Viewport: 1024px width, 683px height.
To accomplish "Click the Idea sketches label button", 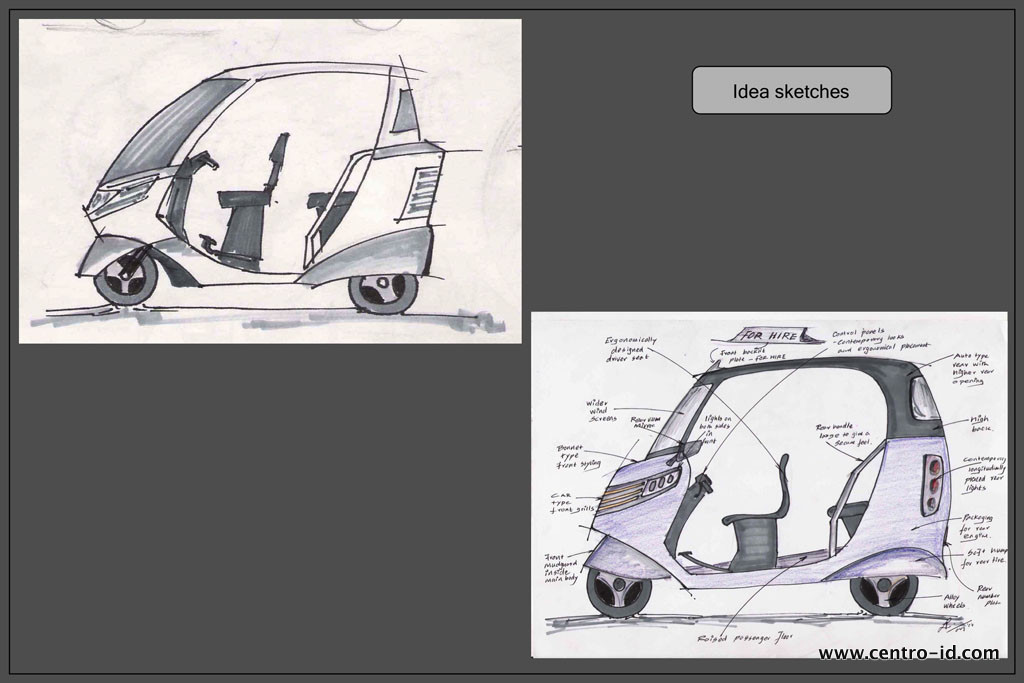I will coord(791,91).
